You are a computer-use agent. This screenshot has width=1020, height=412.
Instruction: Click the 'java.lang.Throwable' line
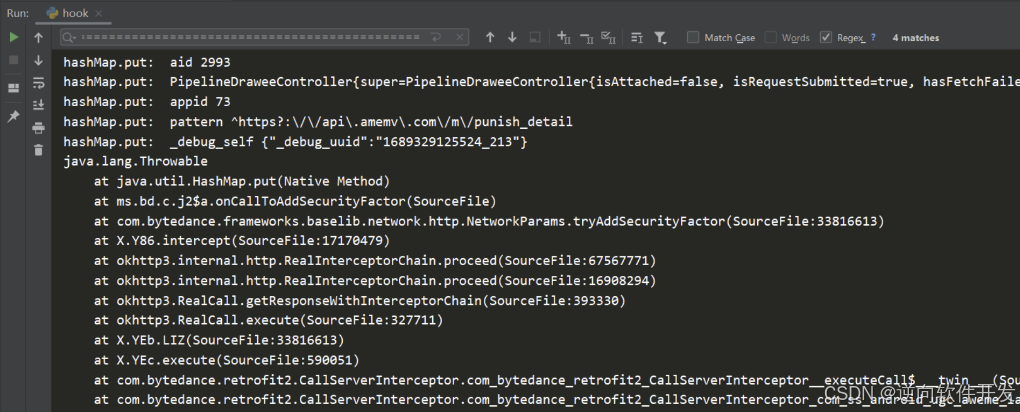(135, 161)
